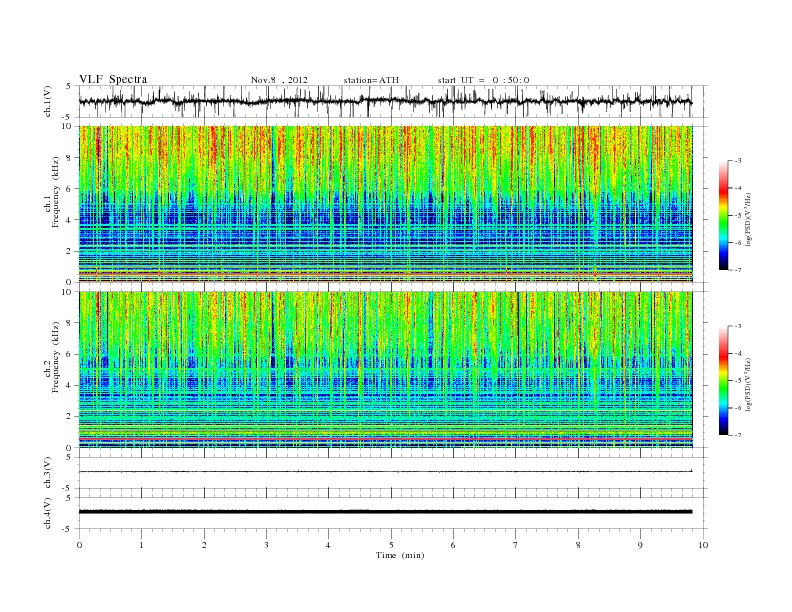
Task: Click the "ch.3(V)" axis label
Action: point(48,473)
